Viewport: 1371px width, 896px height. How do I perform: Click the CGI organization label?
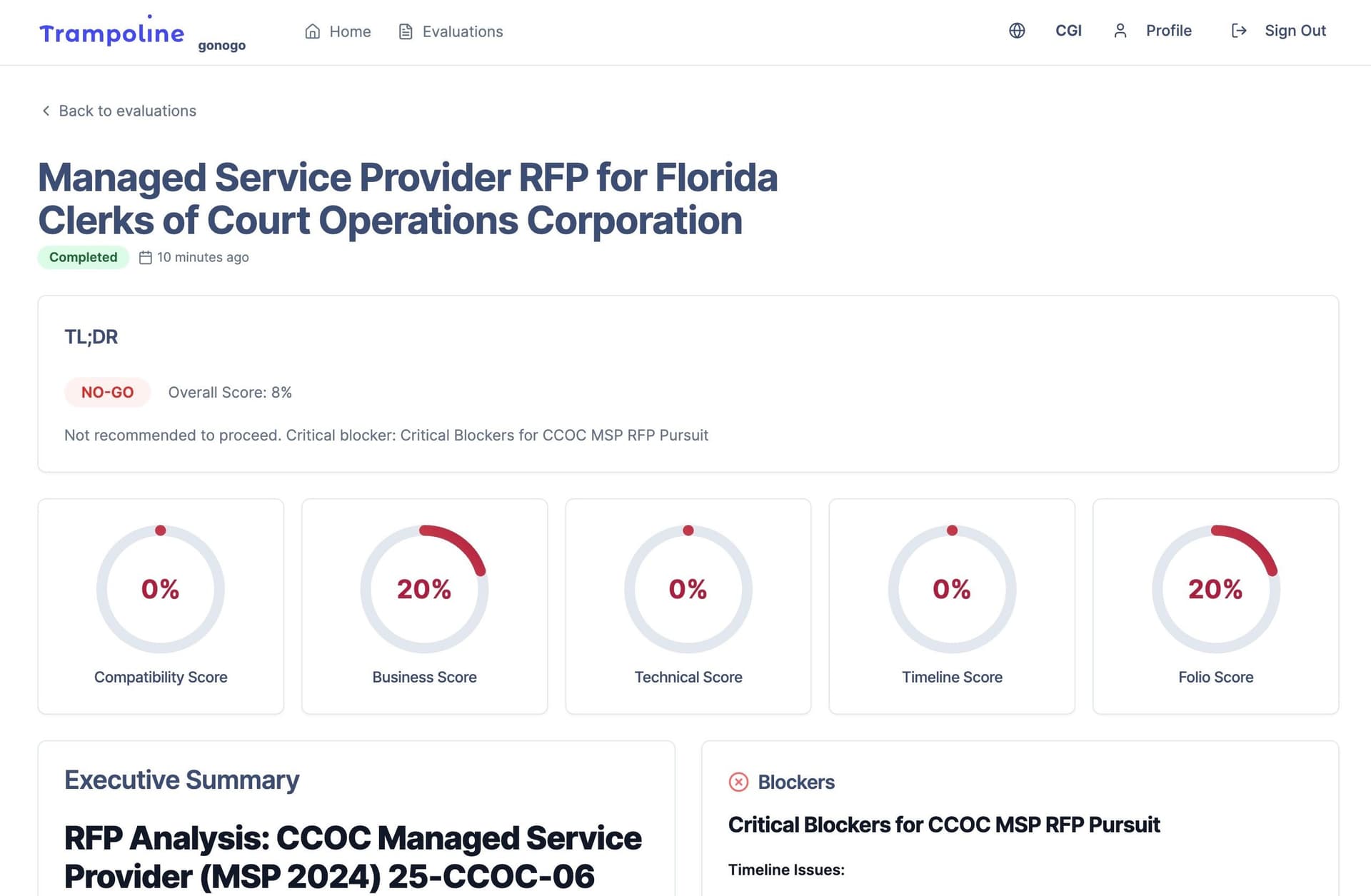pos(1068,31)
